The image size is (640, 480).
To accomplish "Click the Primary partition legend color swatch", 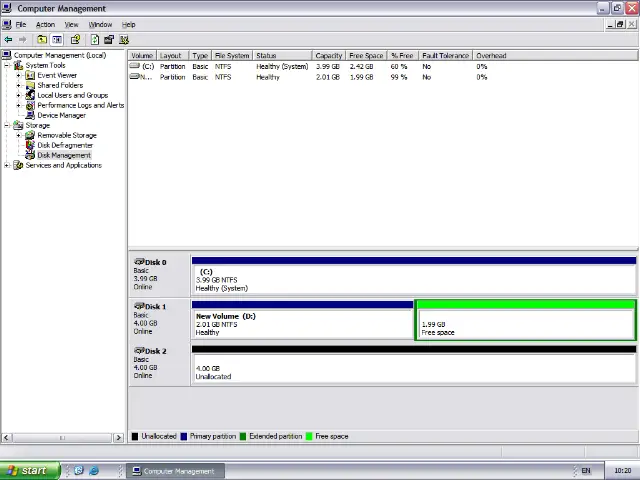I will pyautogui.click(x=184, y=437).
